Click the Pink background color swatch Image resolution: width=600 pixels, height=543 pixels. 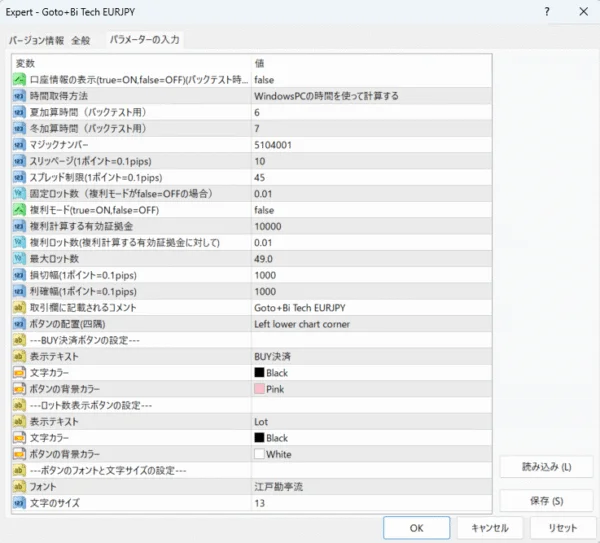(259, 388)
